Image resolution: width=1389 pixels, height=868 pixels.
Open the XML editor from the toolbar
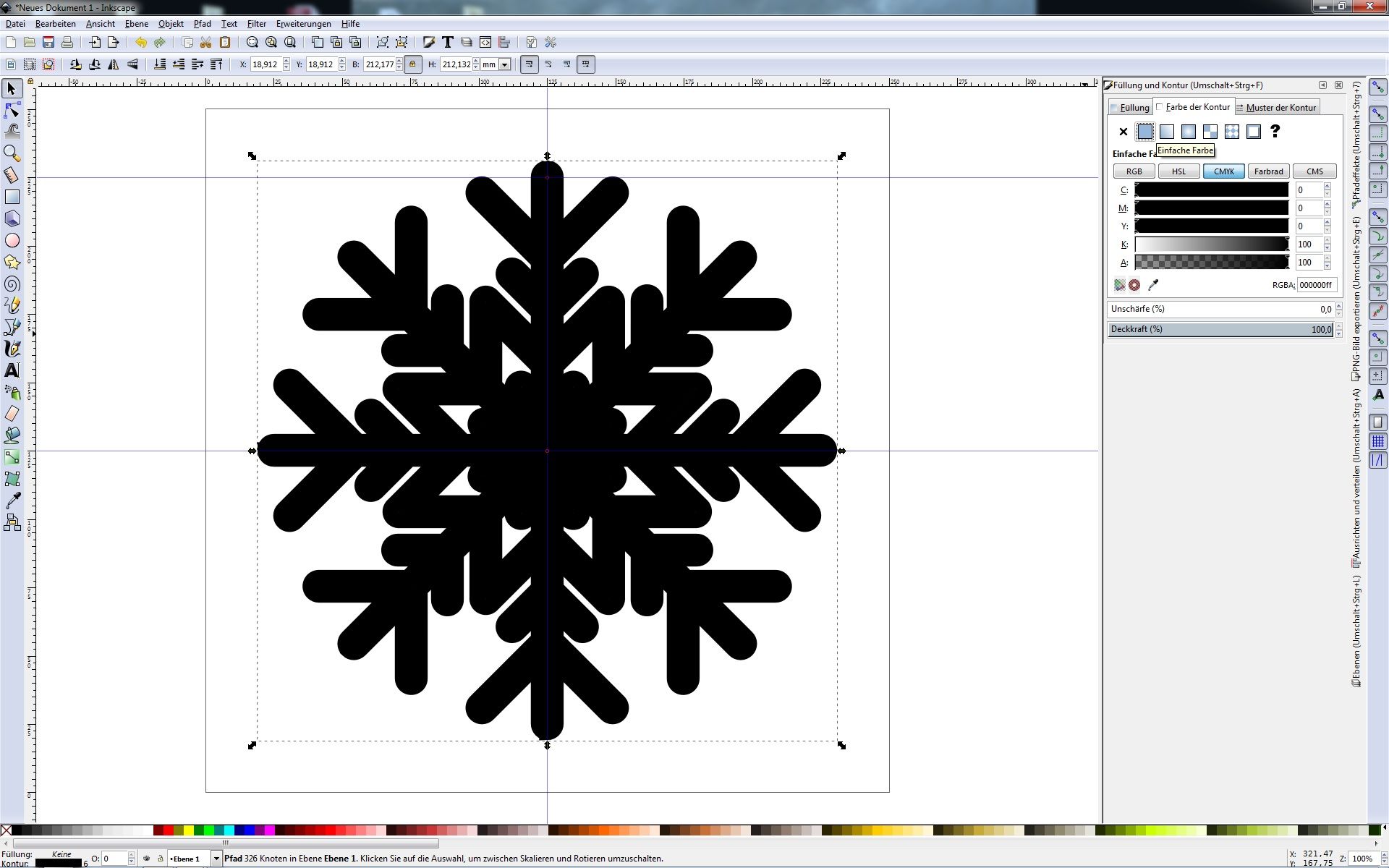pyautogui.click(x=485, y=42)
